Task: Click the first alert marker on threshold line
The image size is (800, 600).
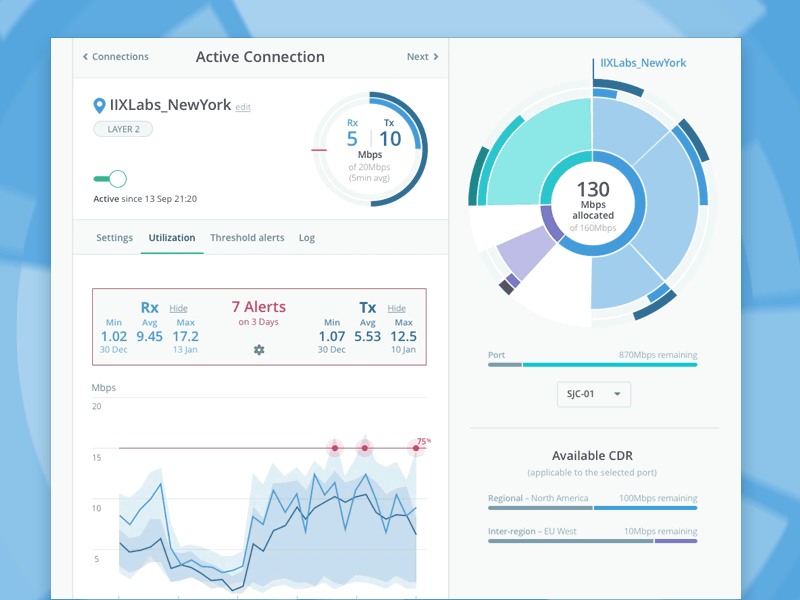Action: click(335, 448)
